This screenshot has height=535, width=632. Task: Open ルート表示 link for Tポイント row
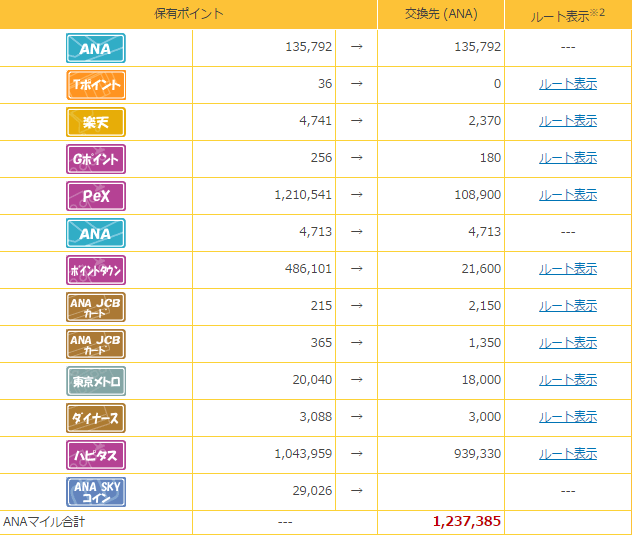pyautogui.click(x=568, y=84)
